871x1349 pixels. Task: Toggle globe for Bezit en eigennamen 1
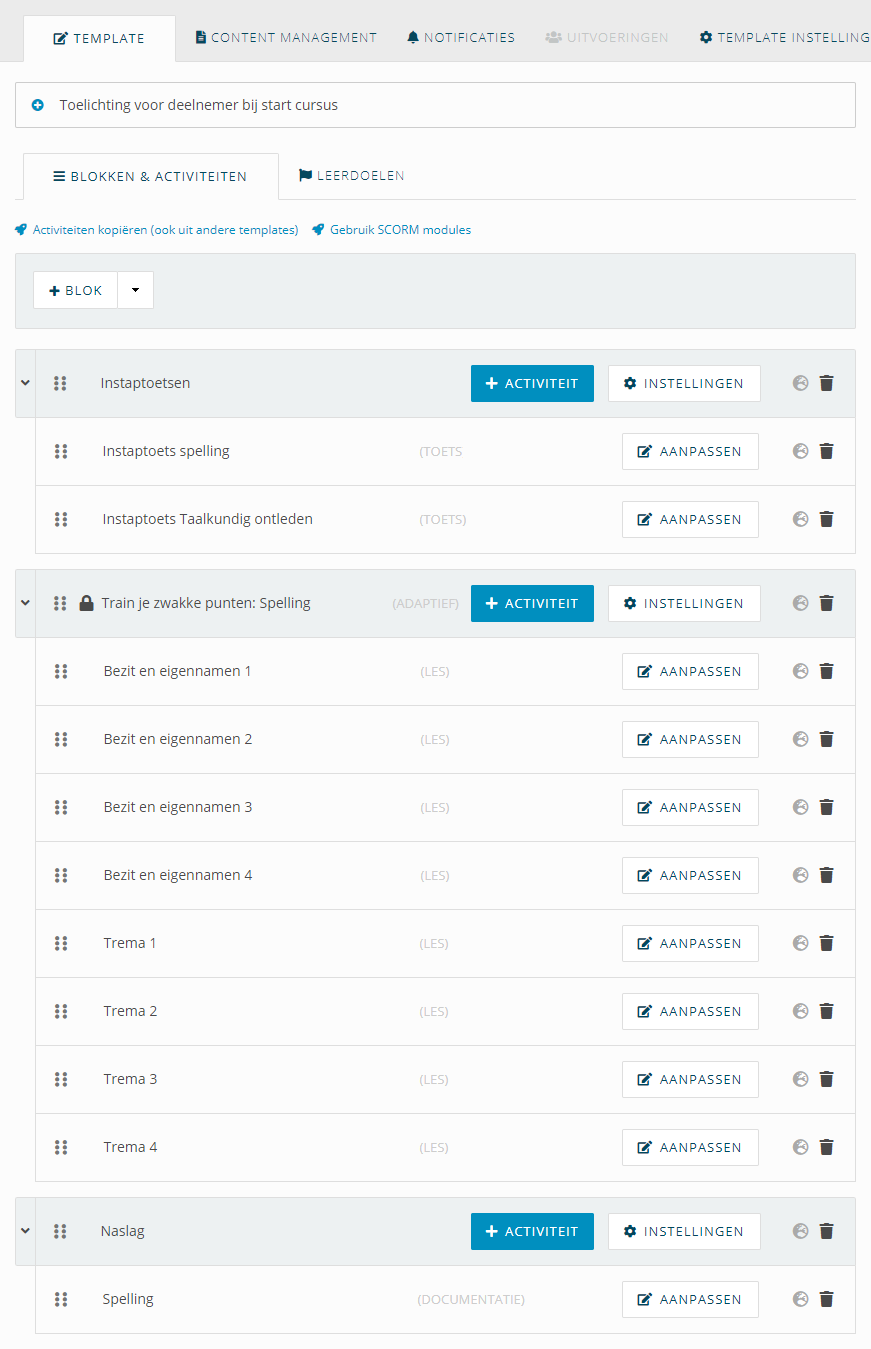[x=800, y=671]
